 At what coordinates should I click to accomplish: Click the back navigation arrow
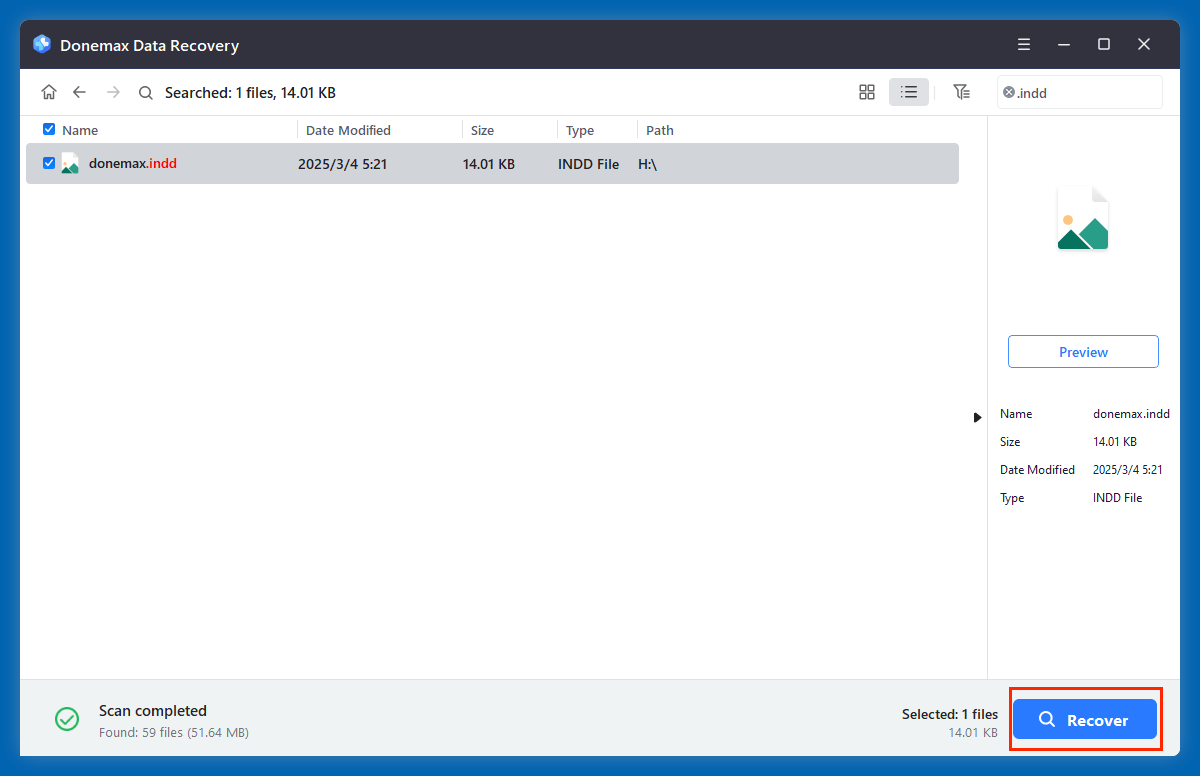point(80,91)
